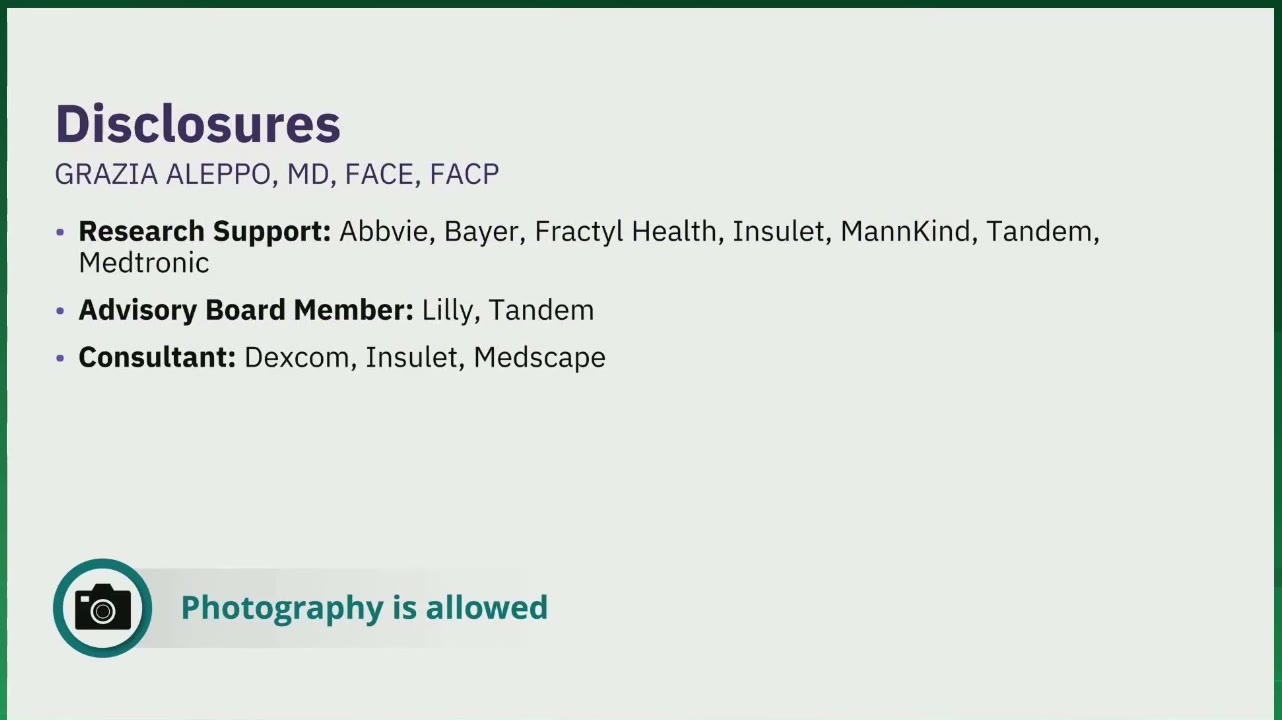Click the Research Support bold heading
Viewport: 1282px width, 720px height.
coord(205,232)
